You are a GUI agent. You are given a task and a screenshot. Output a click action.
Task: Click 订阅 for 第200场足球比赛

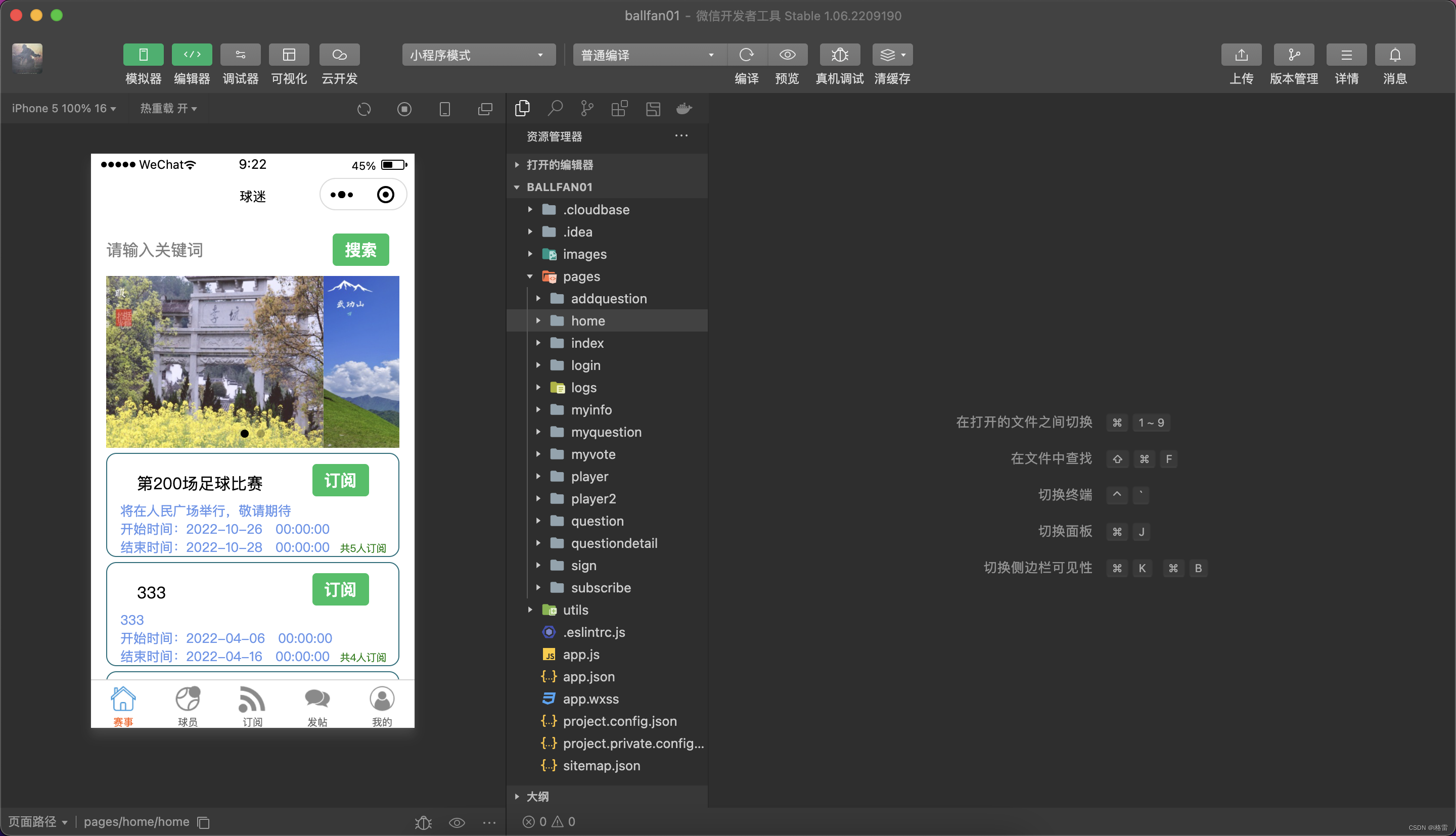[x=340, y=480]
